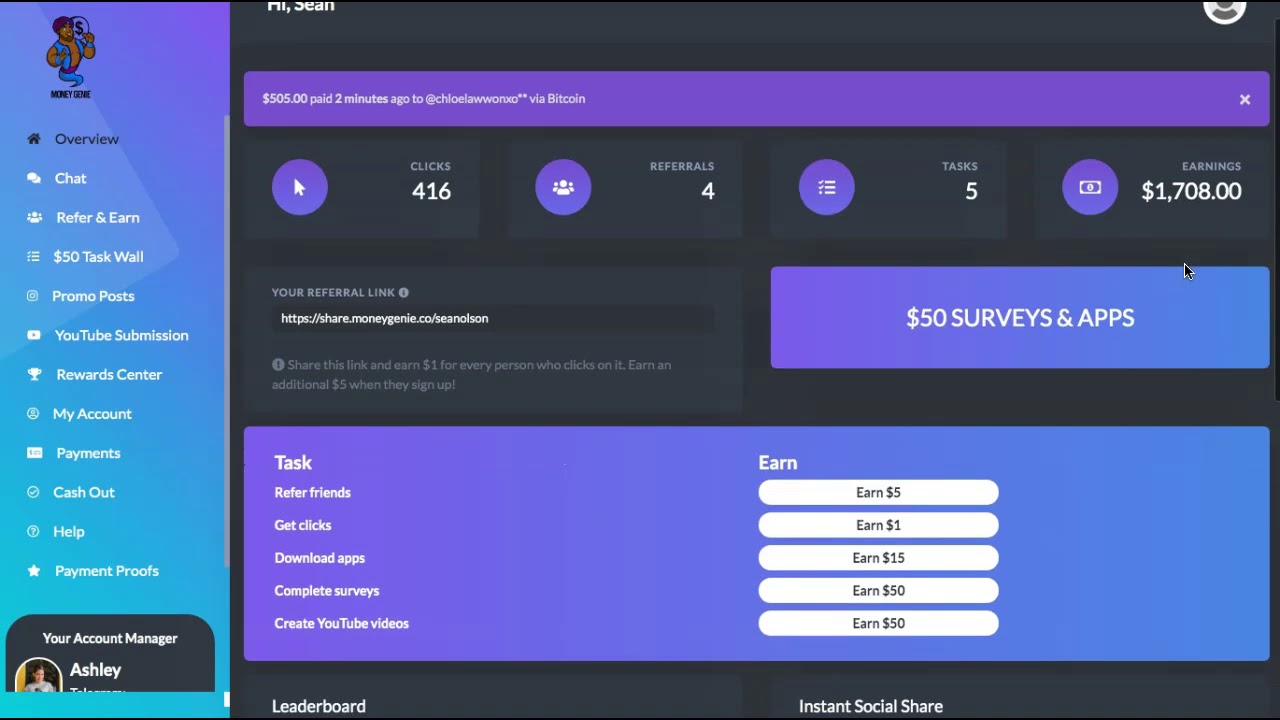Click the home icon beside Overview
The height and width of the screenshot is (720, 1280).
pos(34,139)
